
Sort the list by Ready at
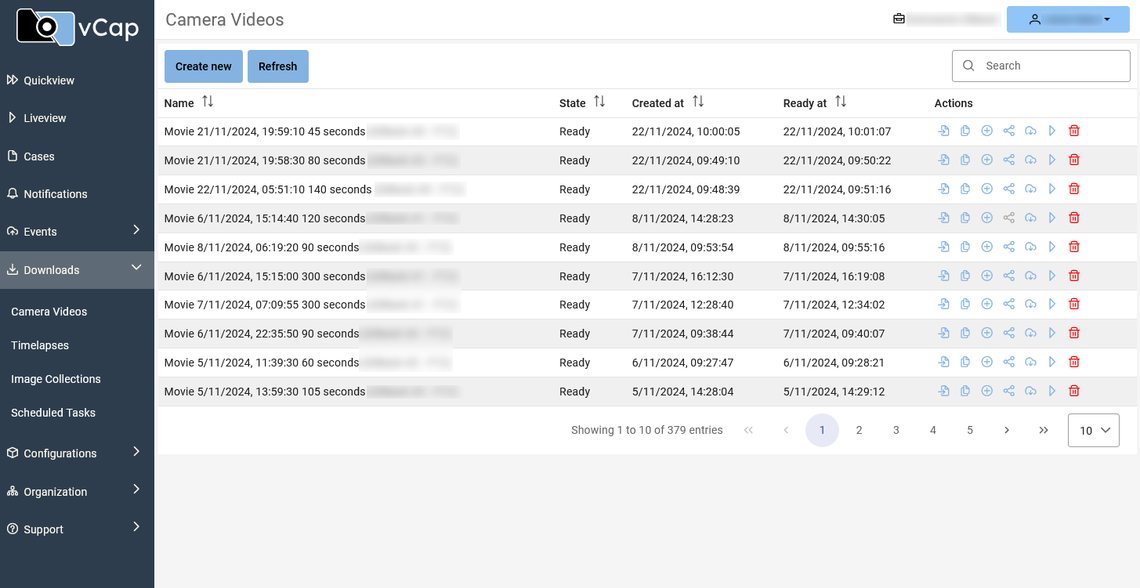pos(840,102)
